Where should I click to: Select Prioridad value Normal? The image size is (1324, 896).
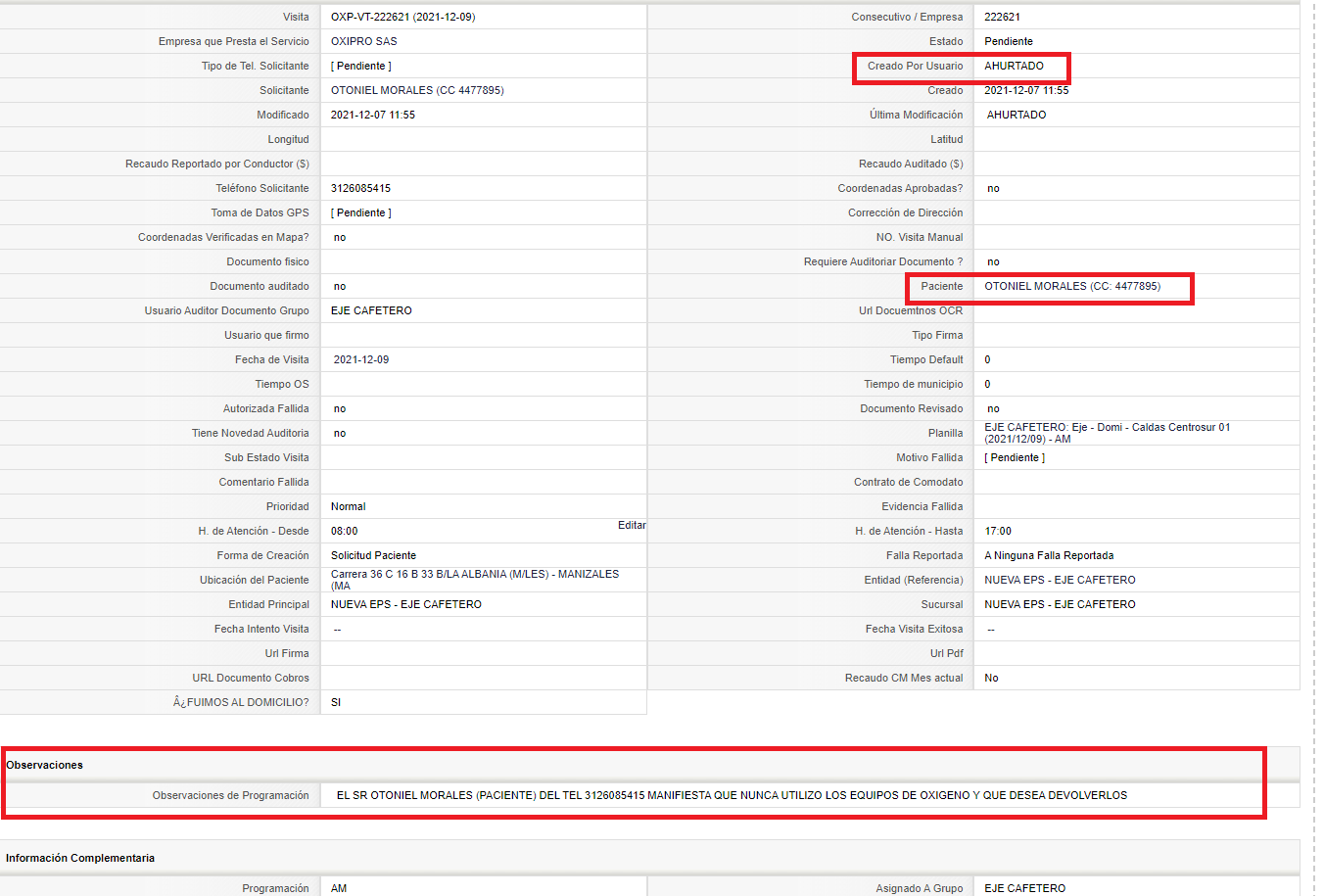pyautogui.click(x=349, y=506)
